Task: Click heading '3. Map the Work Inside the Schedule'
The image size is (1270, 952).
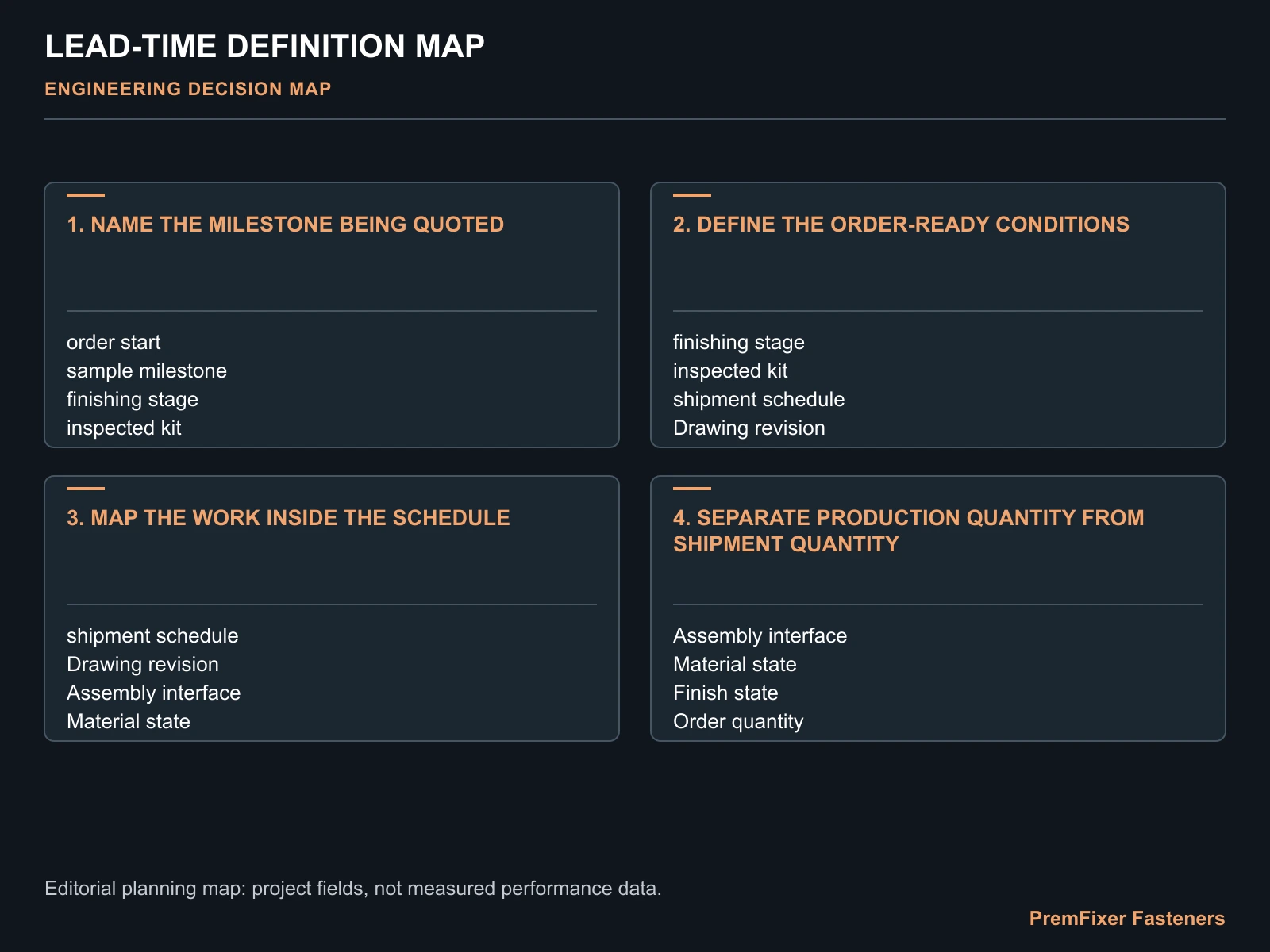Action: tap(288, 518)
